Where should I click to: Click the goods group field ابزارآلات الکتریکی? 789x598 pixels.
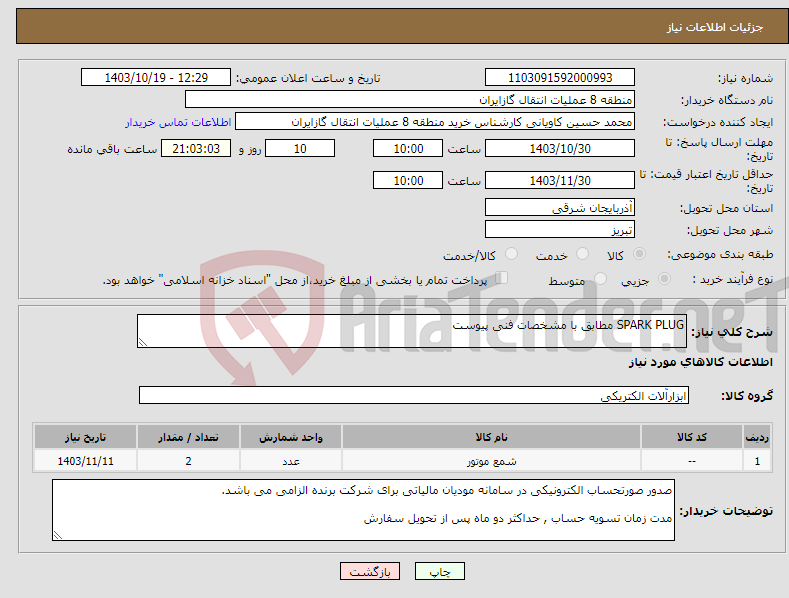coord(414,396)
